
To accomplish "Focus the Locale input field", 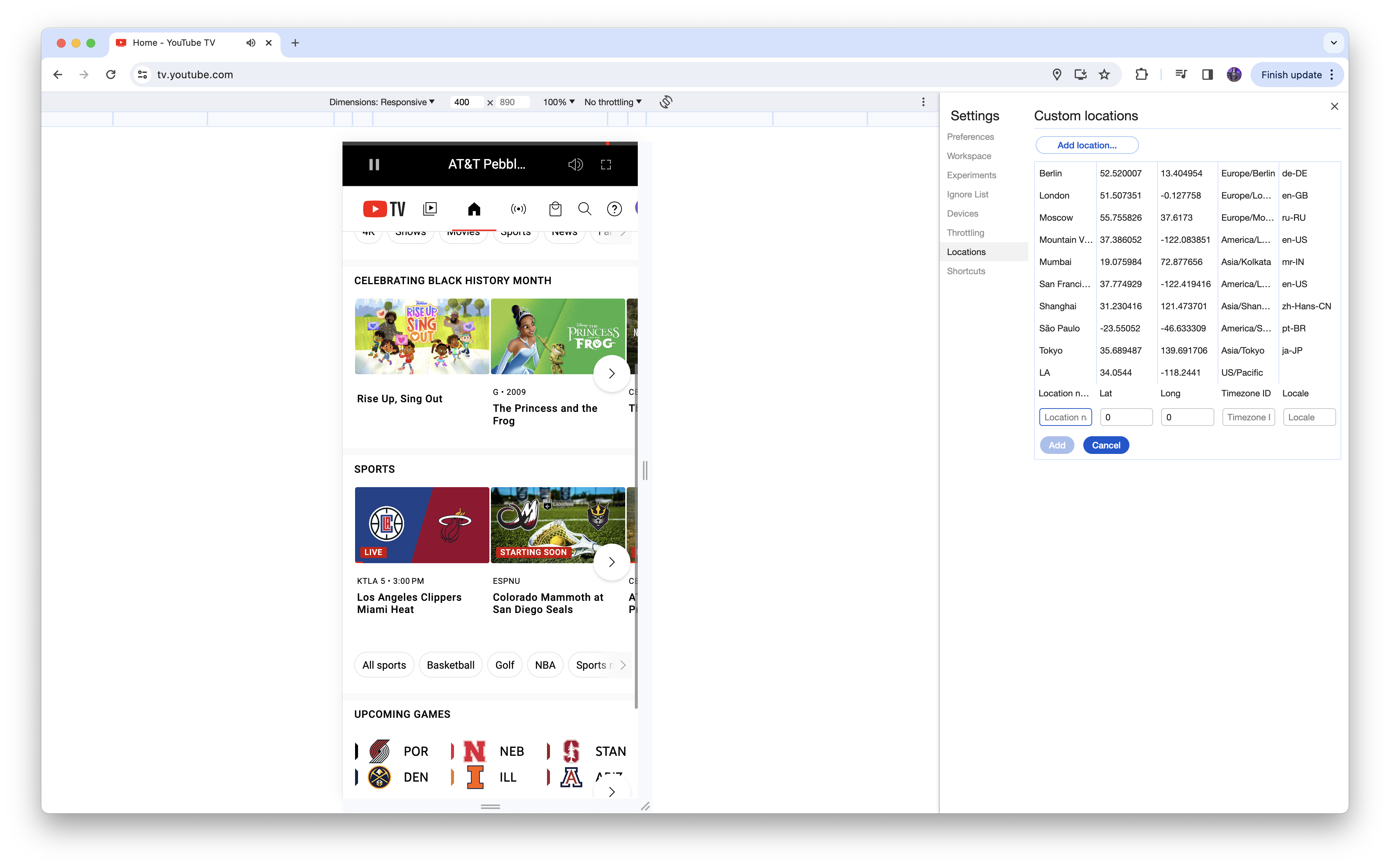I will [x=1309, y=417].
